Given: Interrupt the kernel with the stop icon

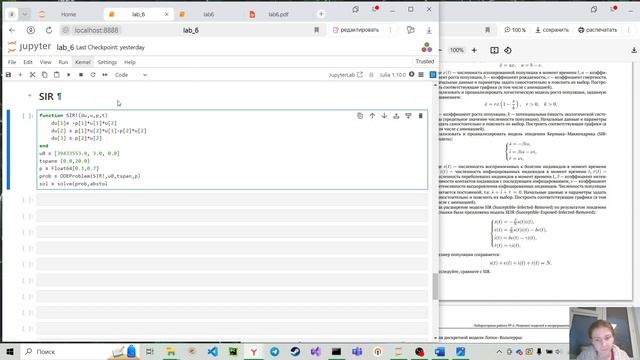Looking at the screenshot, I should [x=81, y=75].
